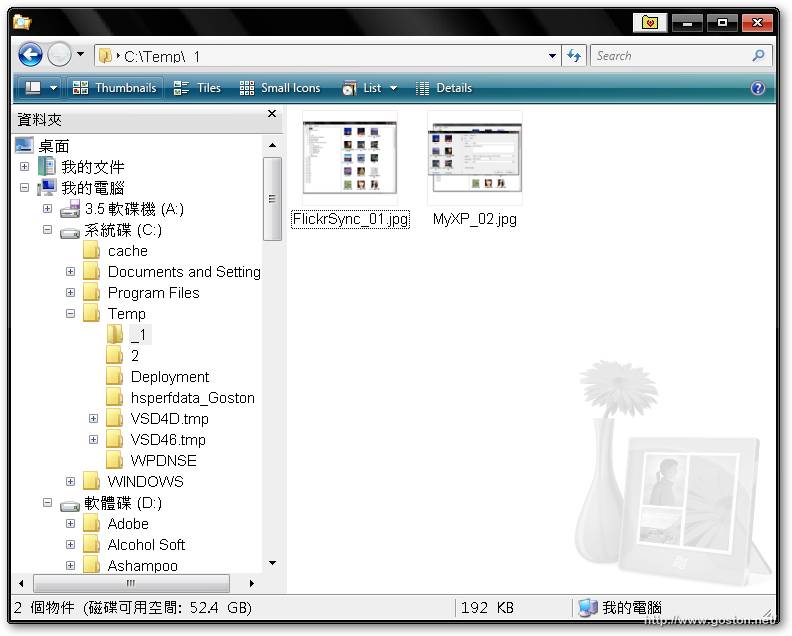Screen dimensions: 792x636
Task: Open the navigation history dropdown arrow
Action: pyautogui.click(x=80, y=53)
